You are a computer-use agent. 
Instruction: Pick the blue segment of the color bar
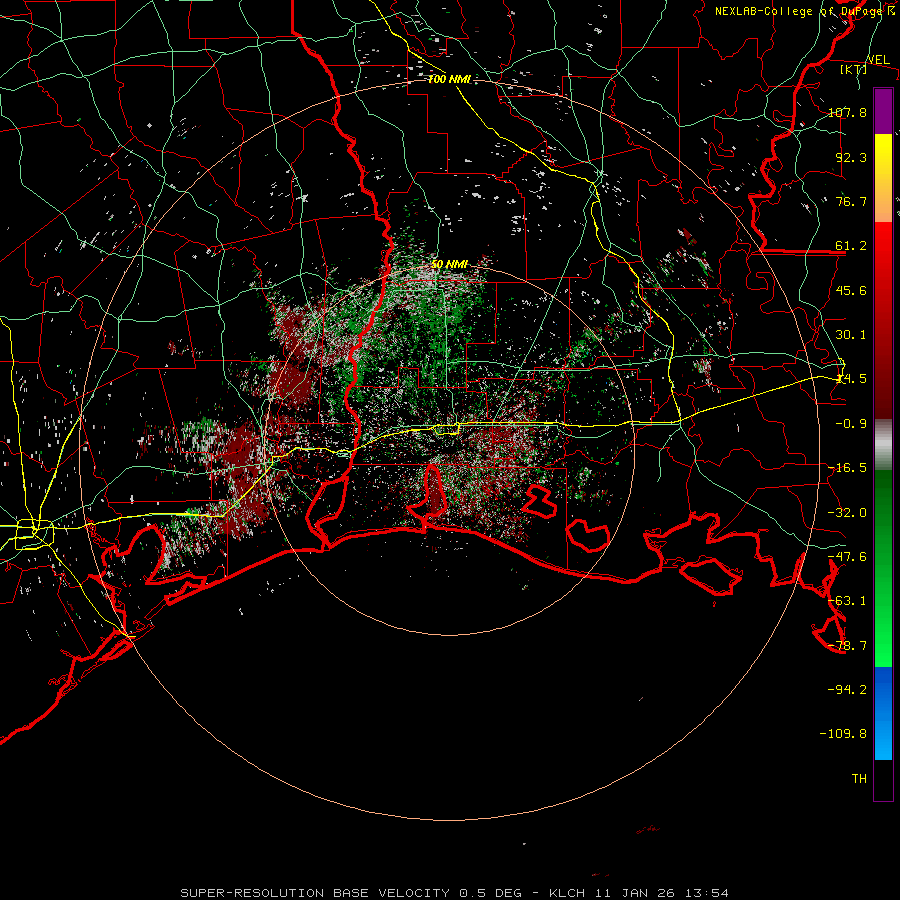[x=883, y=713]
